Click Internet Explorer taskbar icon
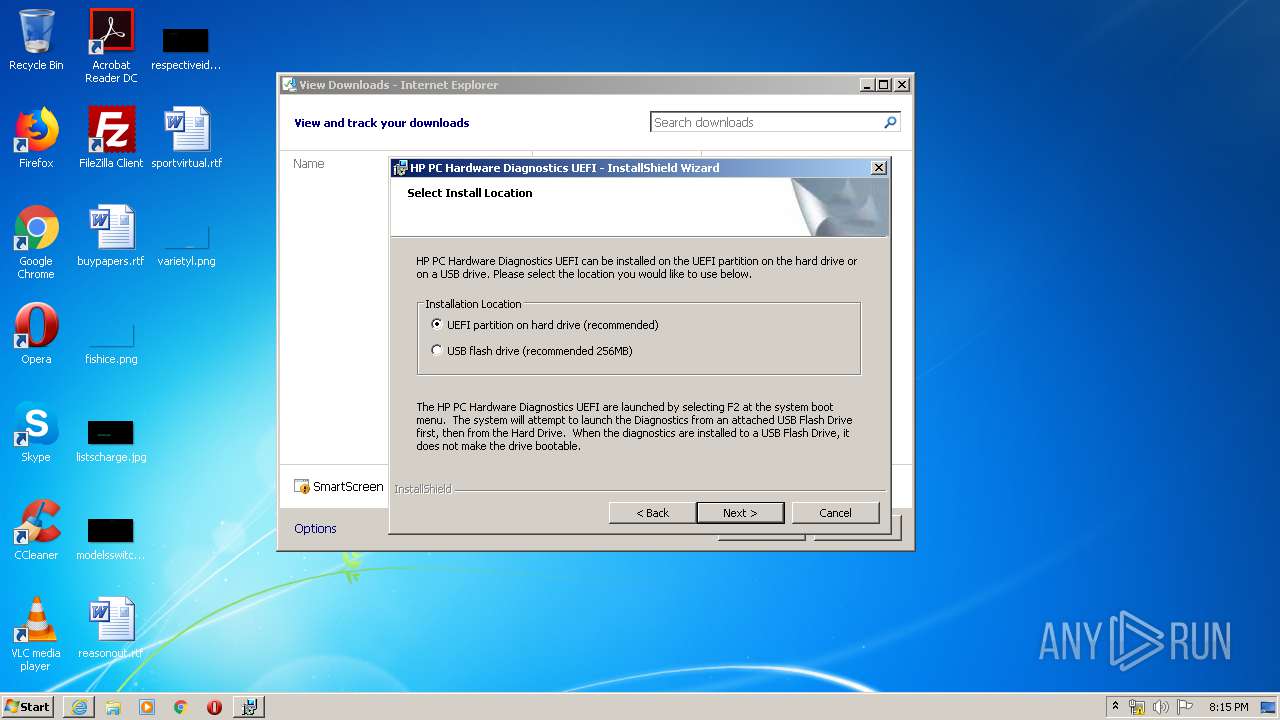The image size is (1280, 720). coord(79,707)
